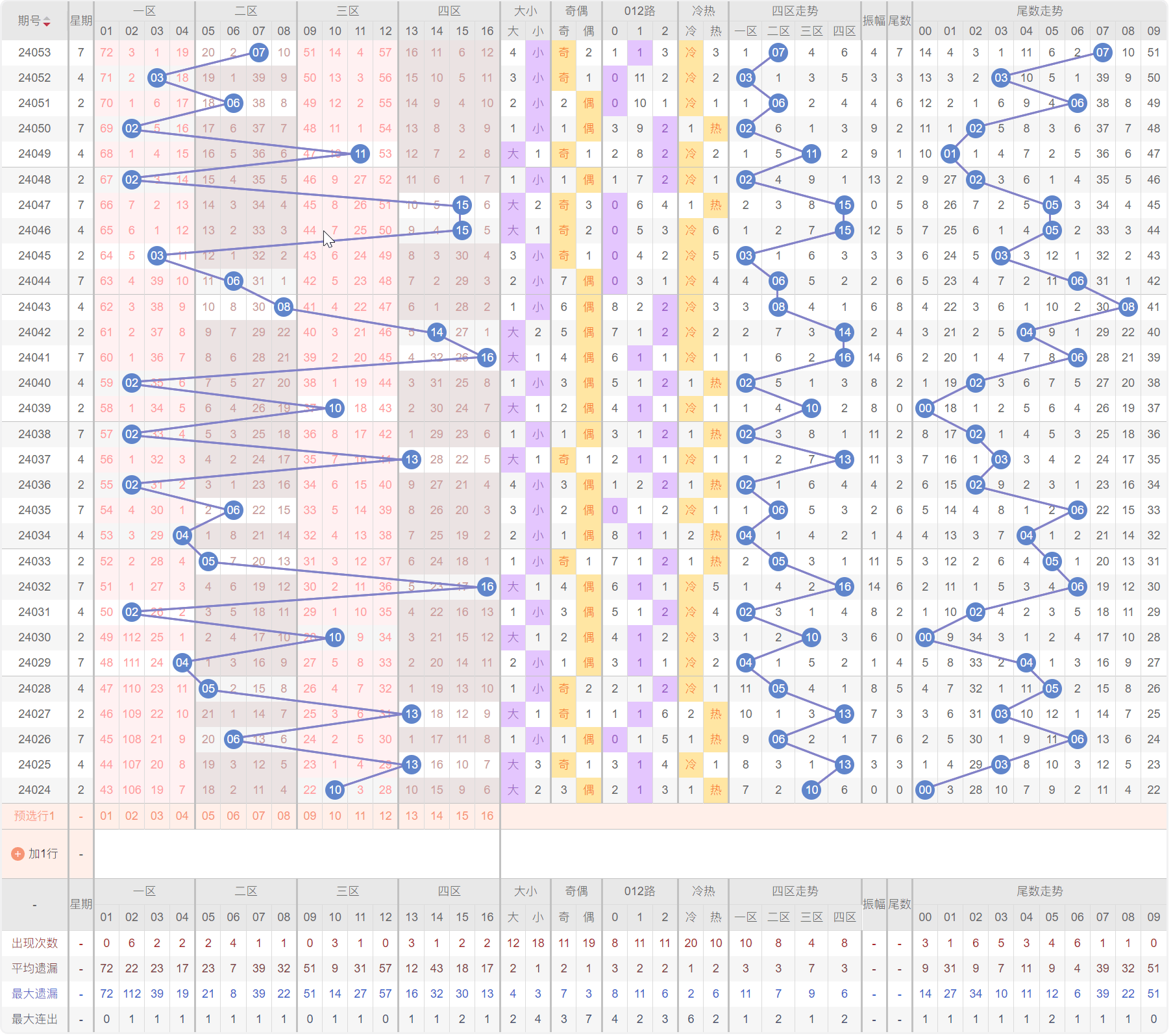Click ball 15 in 四区走势 of row 24047

coord(844,205)
